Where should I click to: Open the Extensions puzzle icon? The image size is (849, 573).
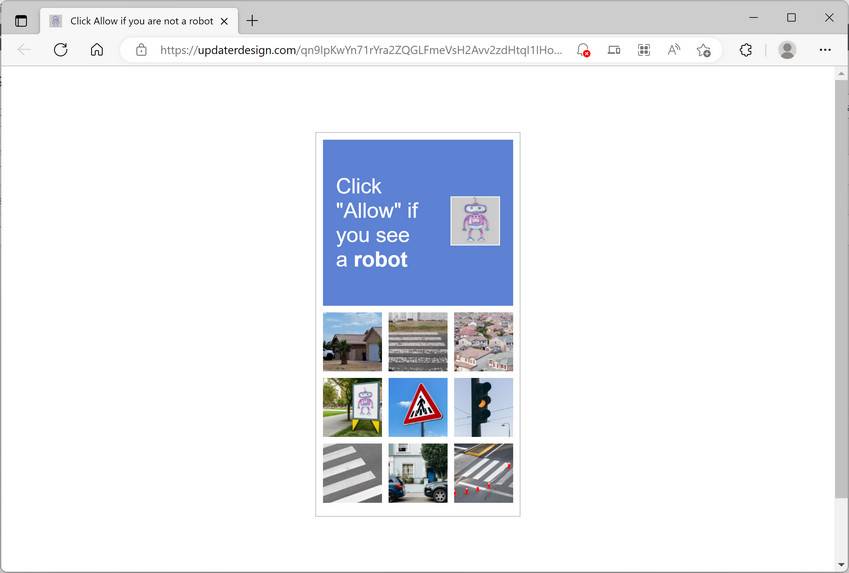(746, 50)
